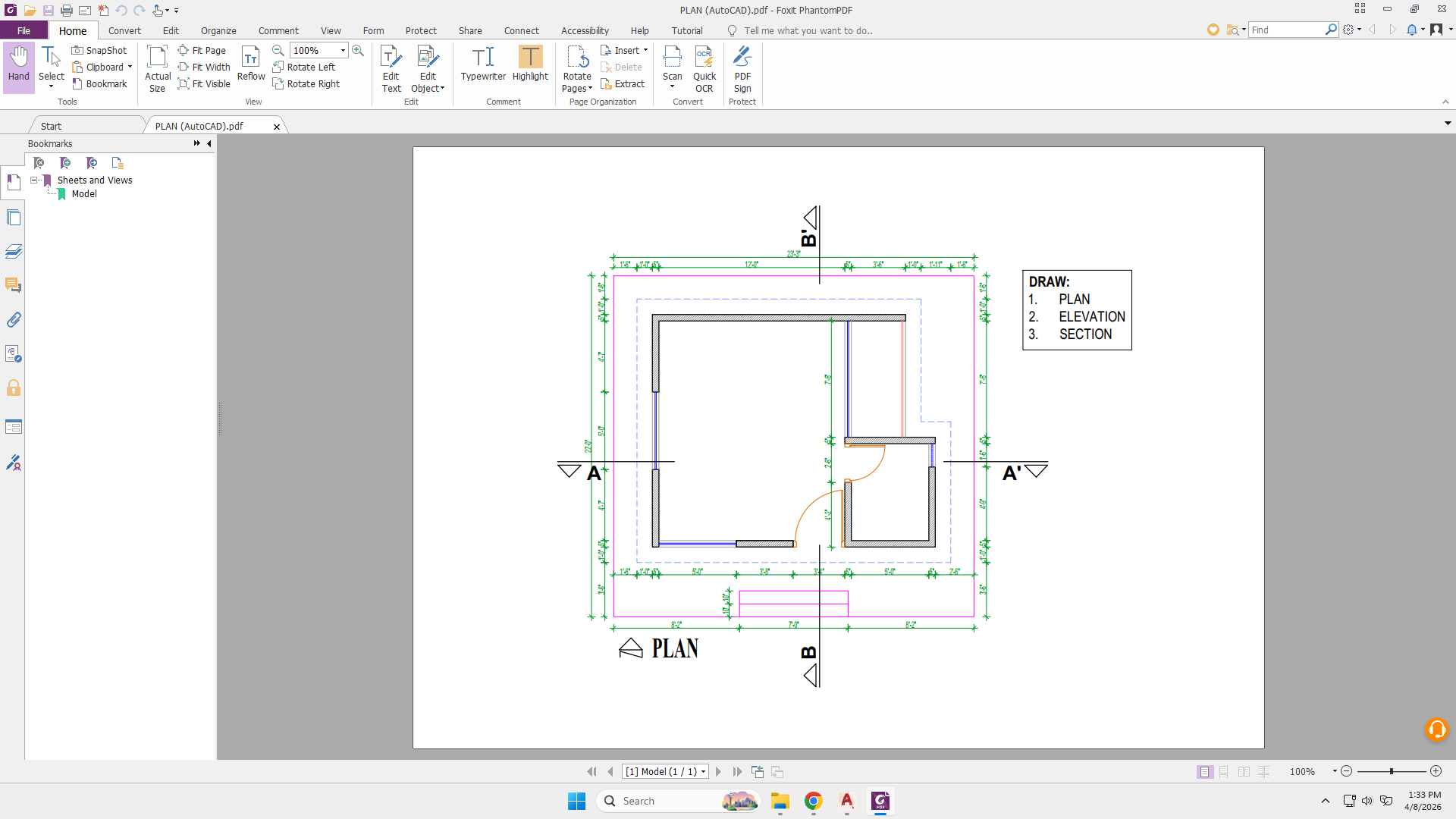Choose Fit Width view
1456x819 pixels.
pos(204,67)
